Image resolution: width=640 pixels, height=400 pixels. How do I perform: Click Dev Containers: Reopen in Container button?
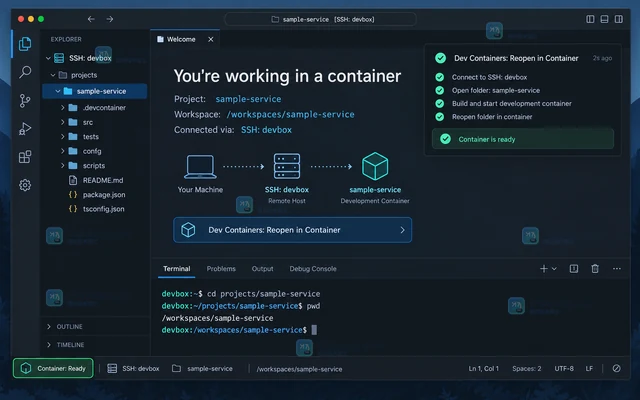click(x=292, y=230)
